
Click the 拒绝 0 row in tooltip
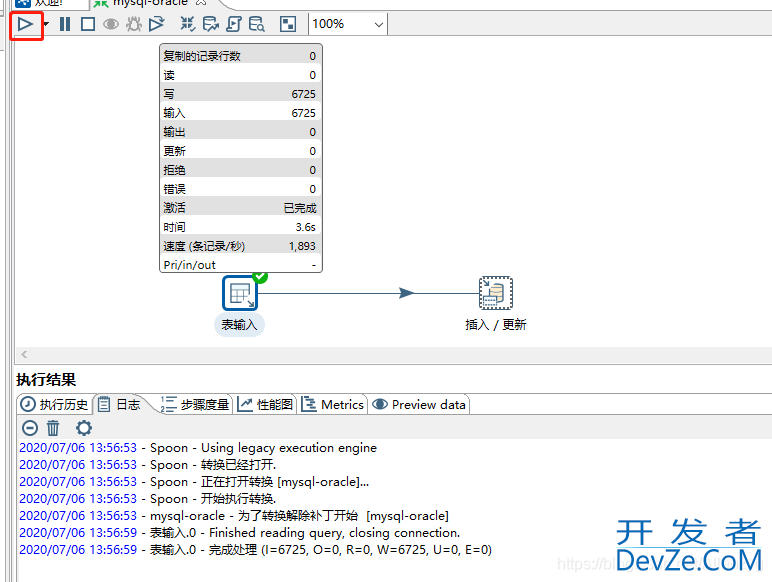[x=240, y=170]
